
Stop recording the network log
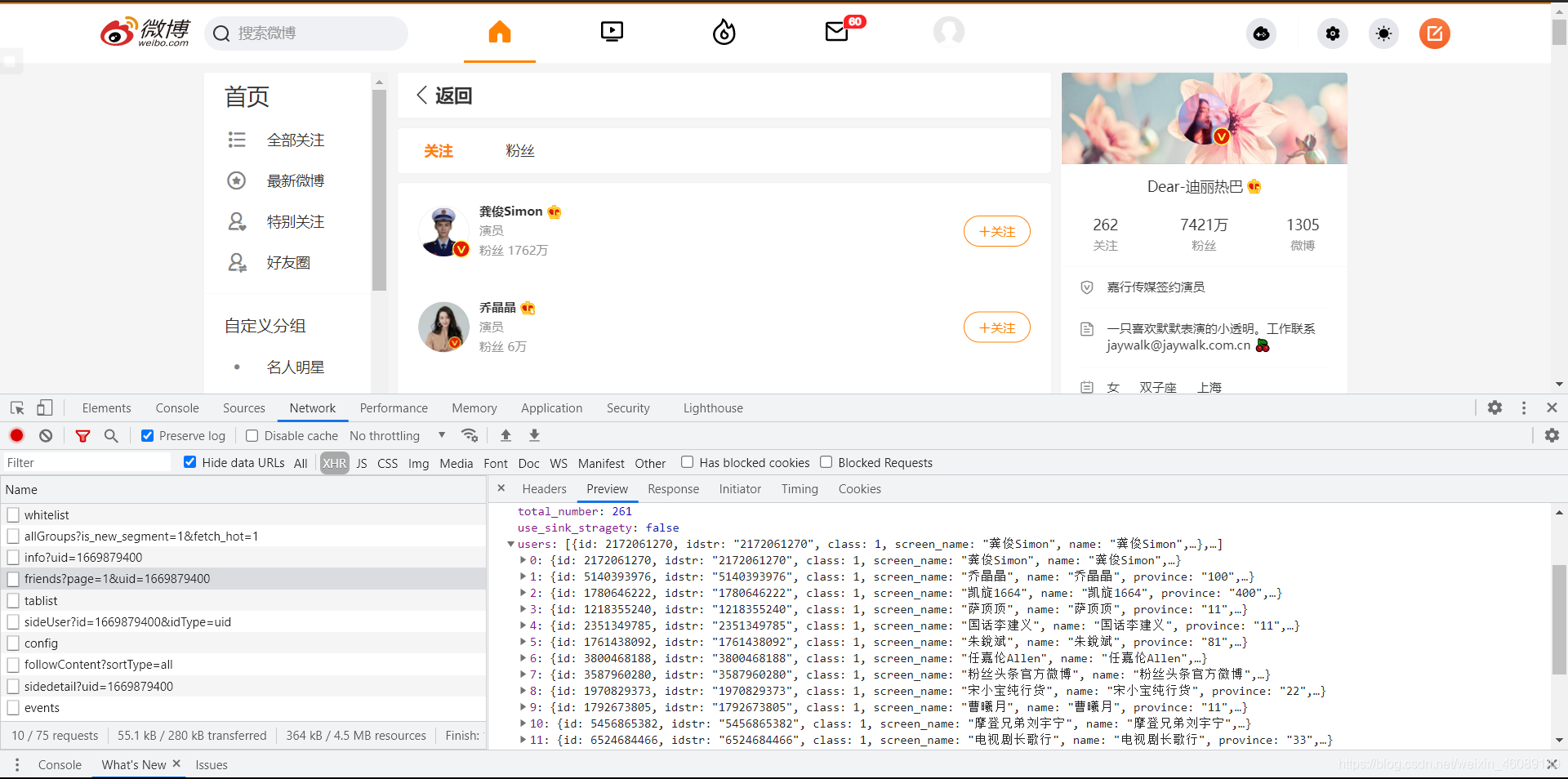[x=17, y=435]
